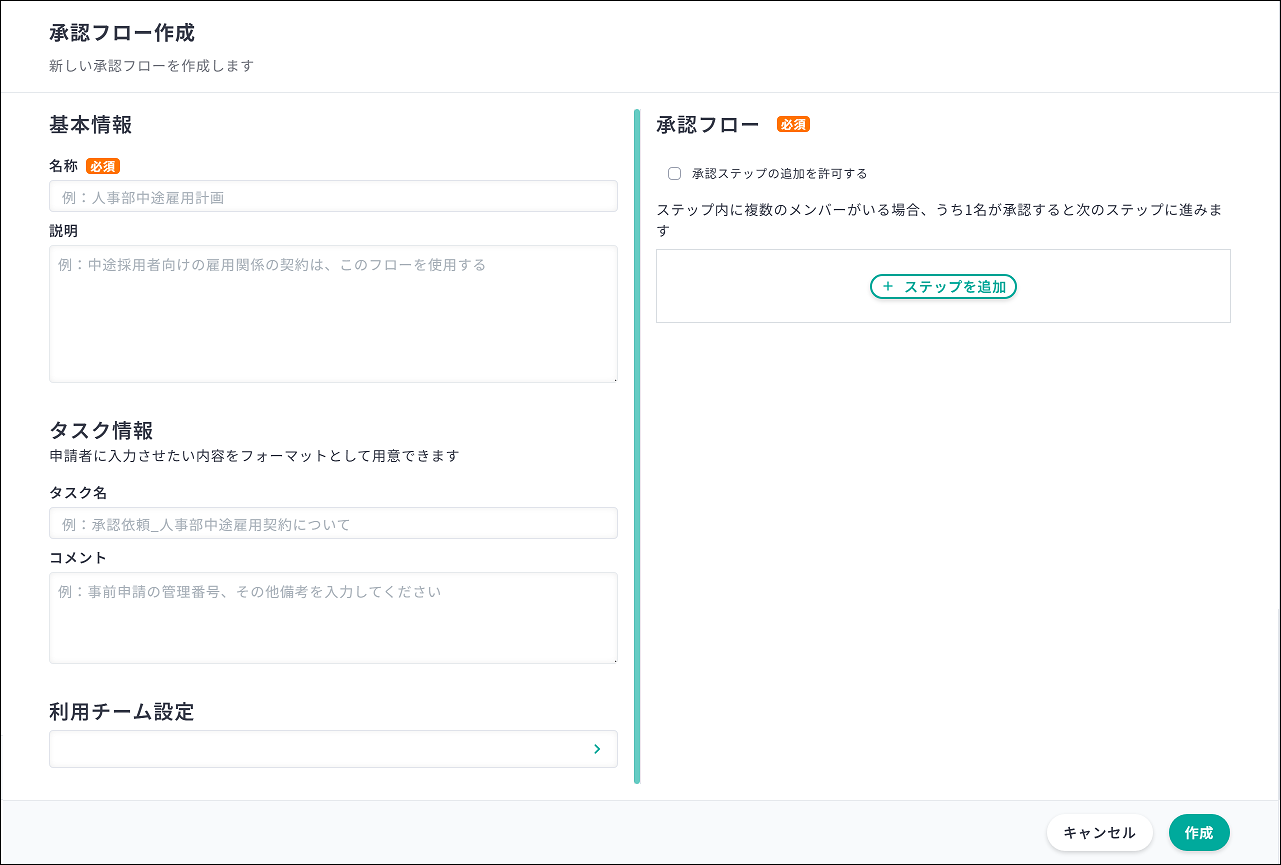Focus the タスク名 input field

pyautogui.click(x=333, y=524)
